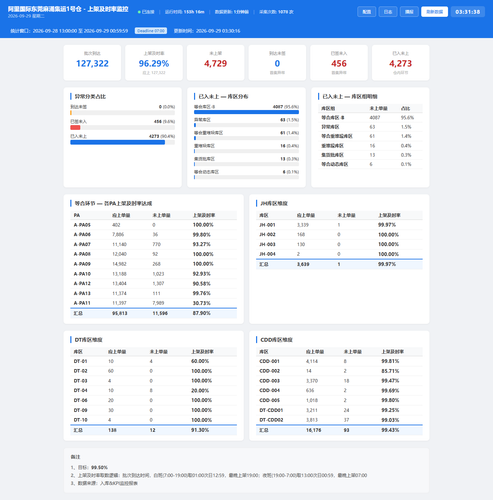Click the 87.90% PA summary rate

(x=201, y=313)
